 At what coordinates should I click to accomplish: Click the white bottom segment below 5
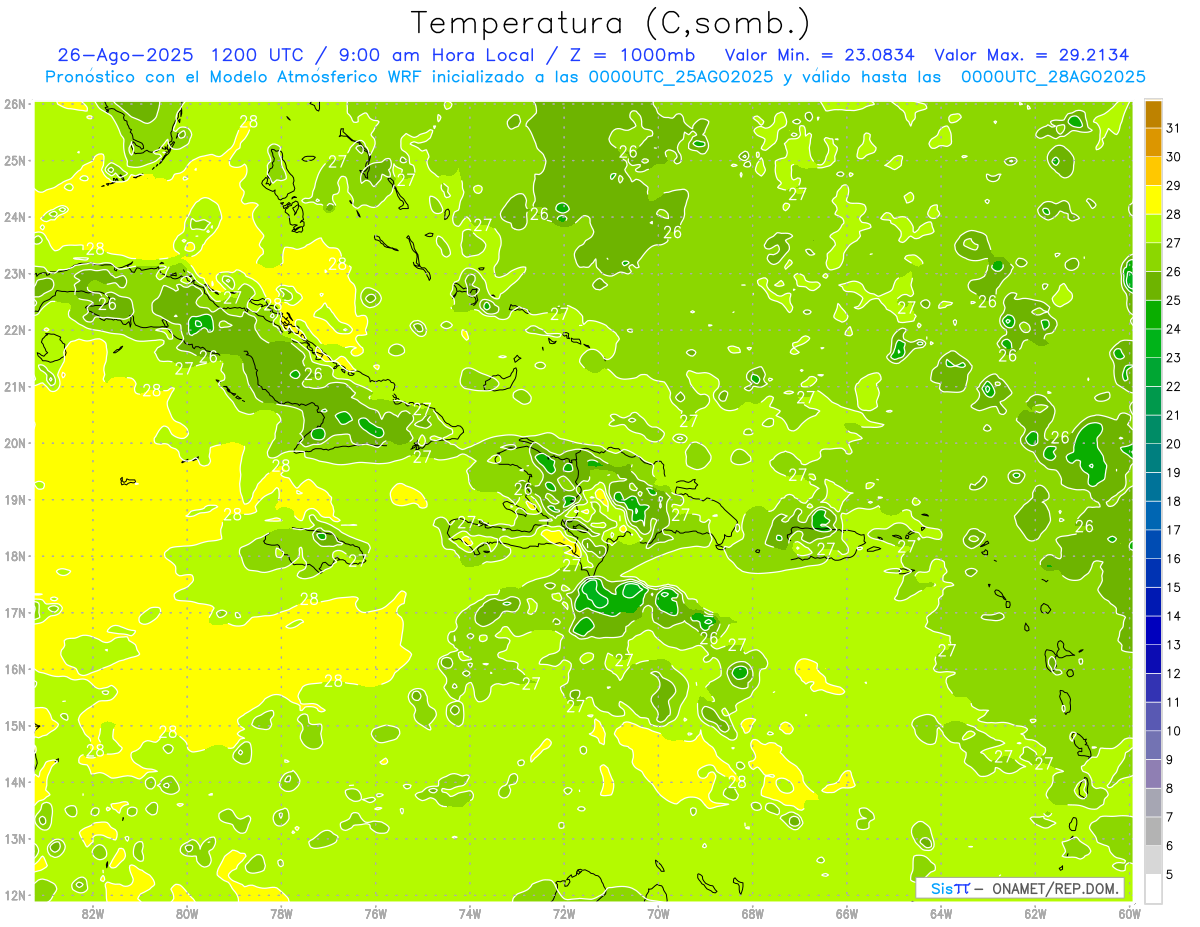pyautogui.click(x=1153, y=888)
